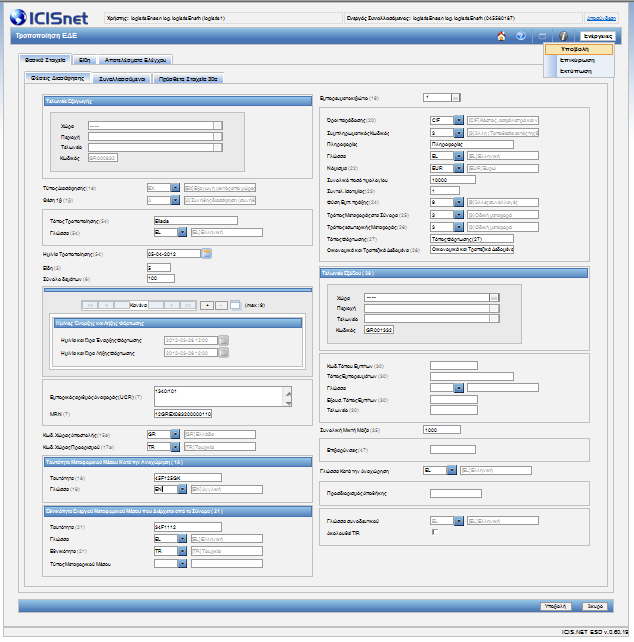Click the small button beside Εμπορευματοκιβώτιο (19) field
The image size is (634, 642).
(456, 97)
